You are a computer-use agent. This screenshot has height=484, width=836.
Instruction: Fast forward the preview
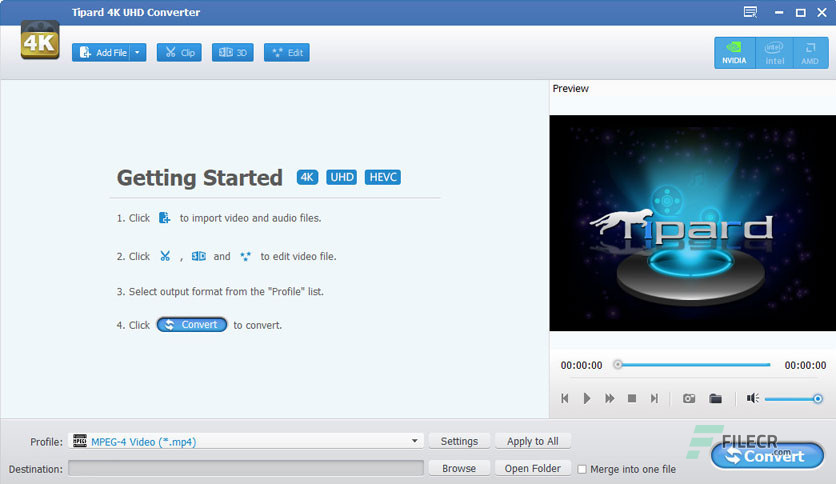point(609,398)
